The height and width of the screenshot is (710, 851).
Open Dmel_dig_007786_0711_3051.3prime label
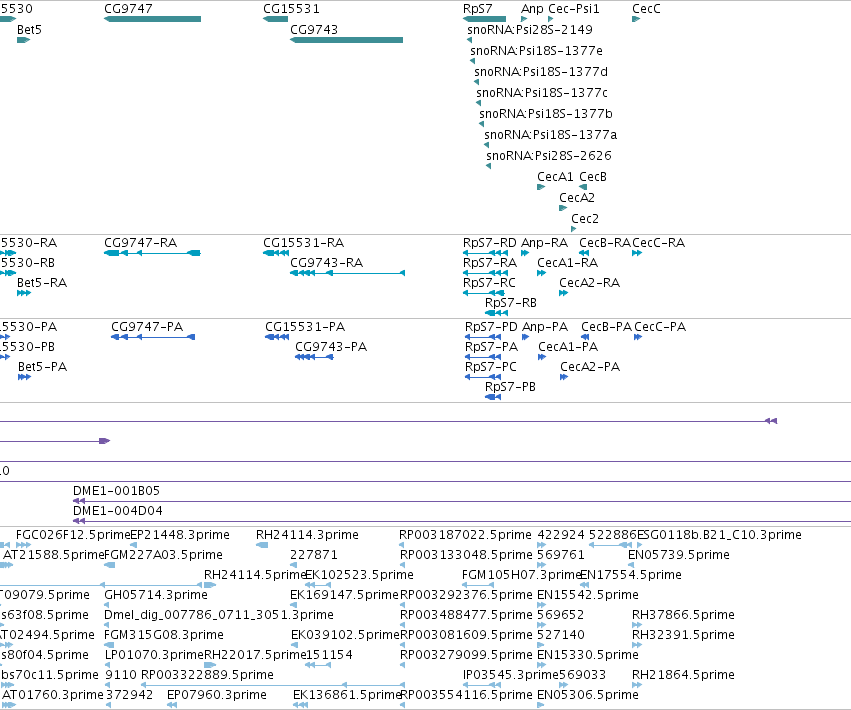point(219,616)
